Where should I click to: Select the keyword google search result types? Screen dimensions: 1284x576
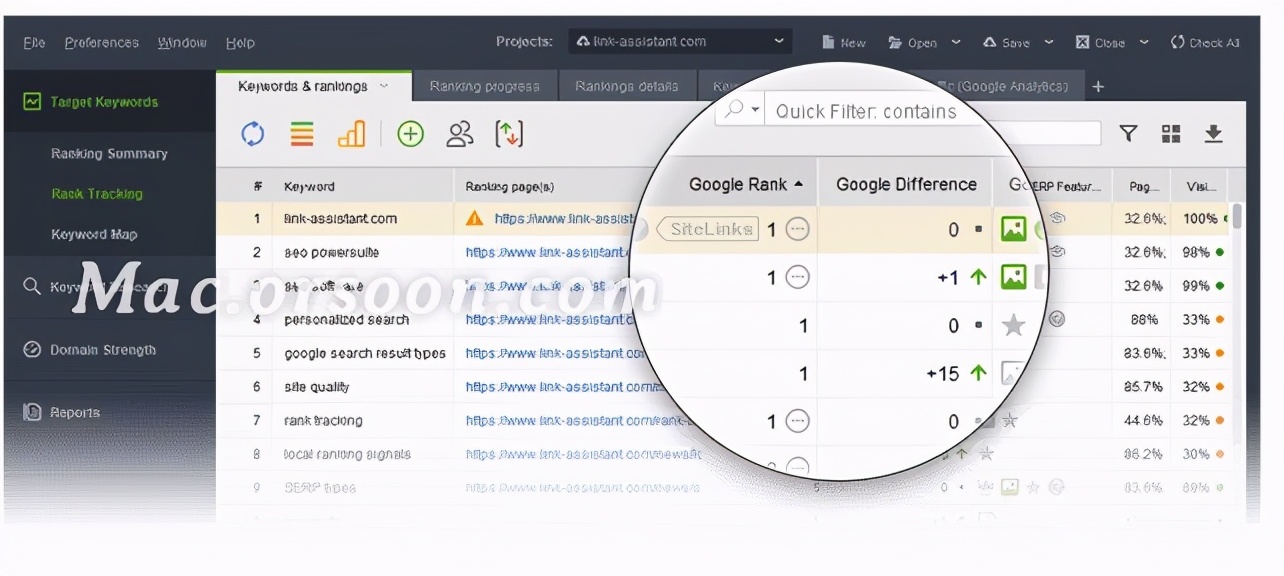coord(365,354)
